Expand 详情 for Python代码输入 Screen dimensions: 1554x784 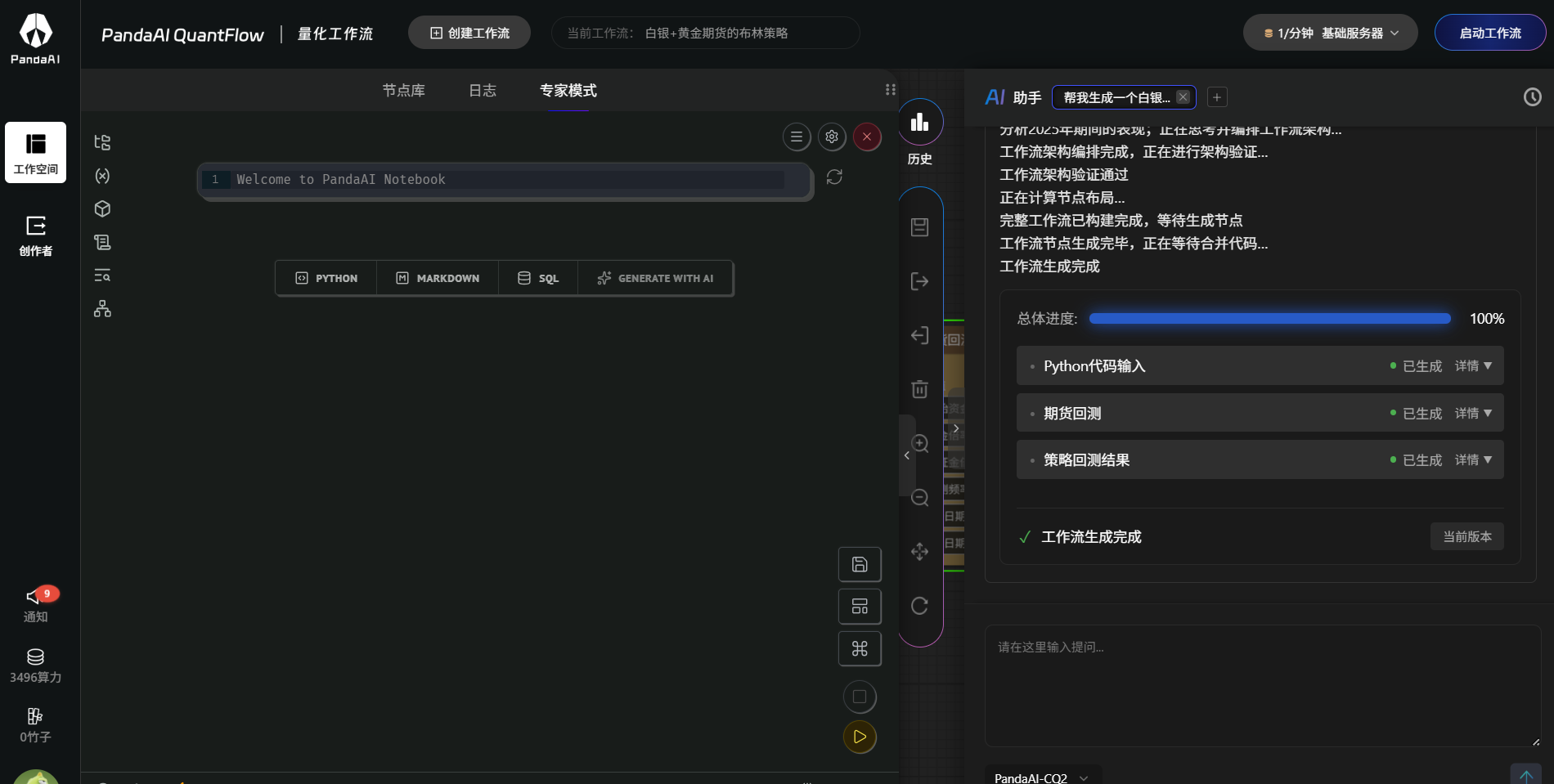point(1473,366)
